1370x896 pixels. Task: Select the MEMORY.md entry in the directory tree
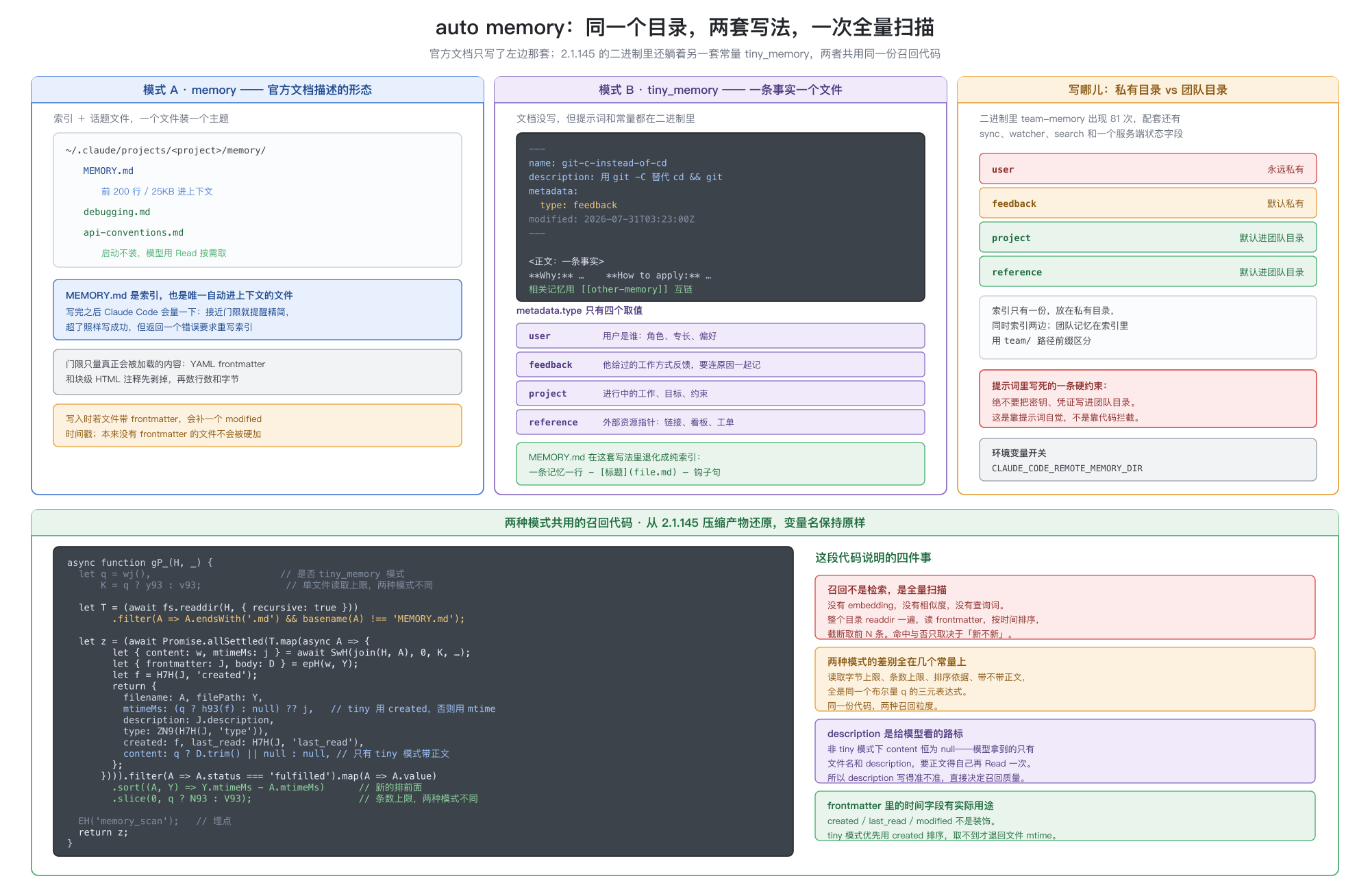click(x=108, y=171)
